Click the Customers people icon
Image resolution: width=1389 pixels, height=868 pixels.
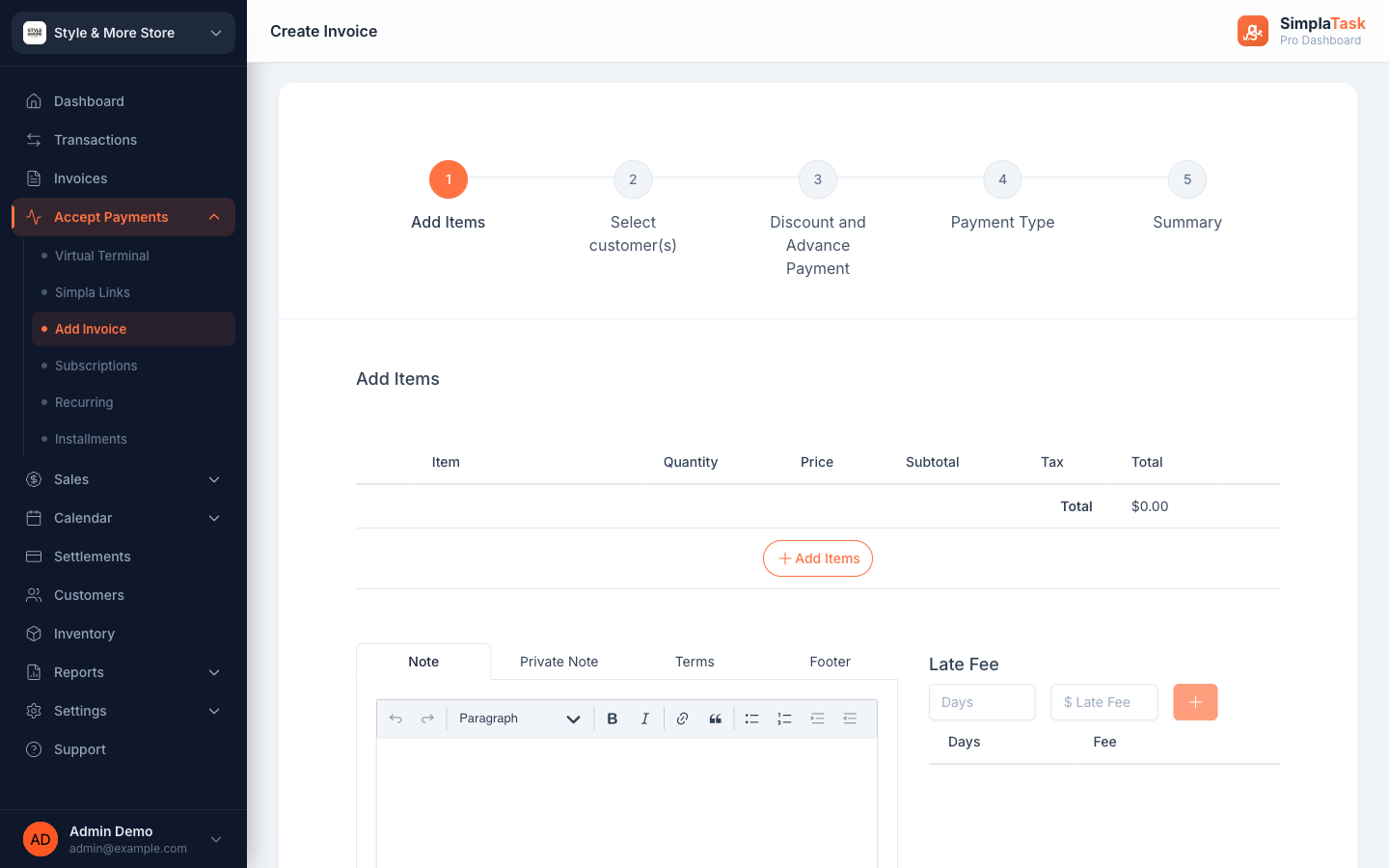point(34,595)
